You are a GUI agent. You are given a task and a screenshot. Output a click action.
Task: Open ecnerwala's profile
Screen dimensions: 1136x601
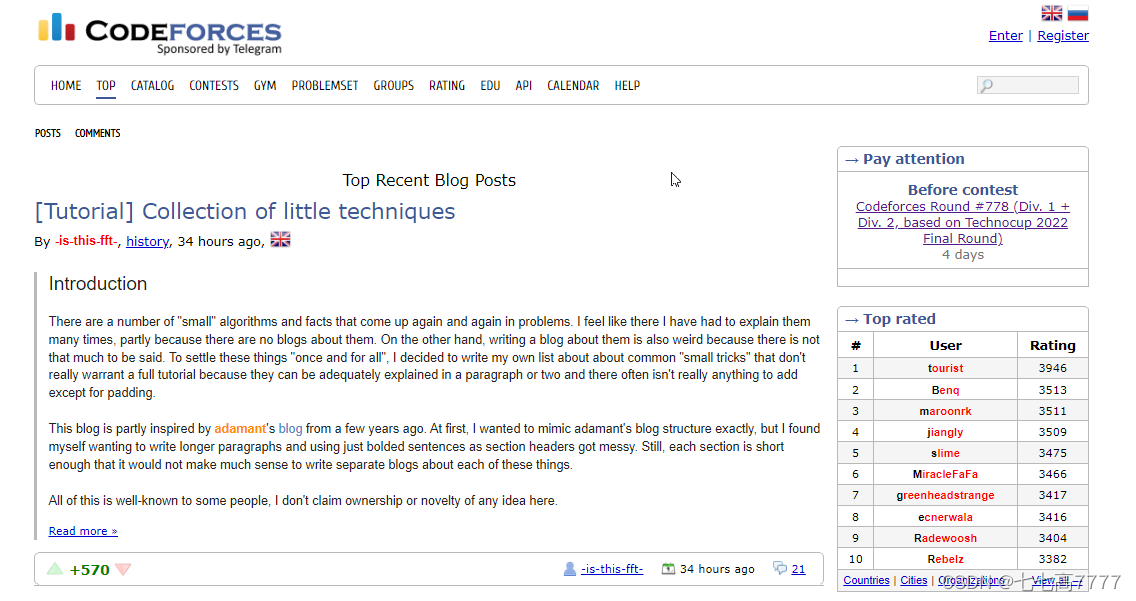click(x=945, y=517)
